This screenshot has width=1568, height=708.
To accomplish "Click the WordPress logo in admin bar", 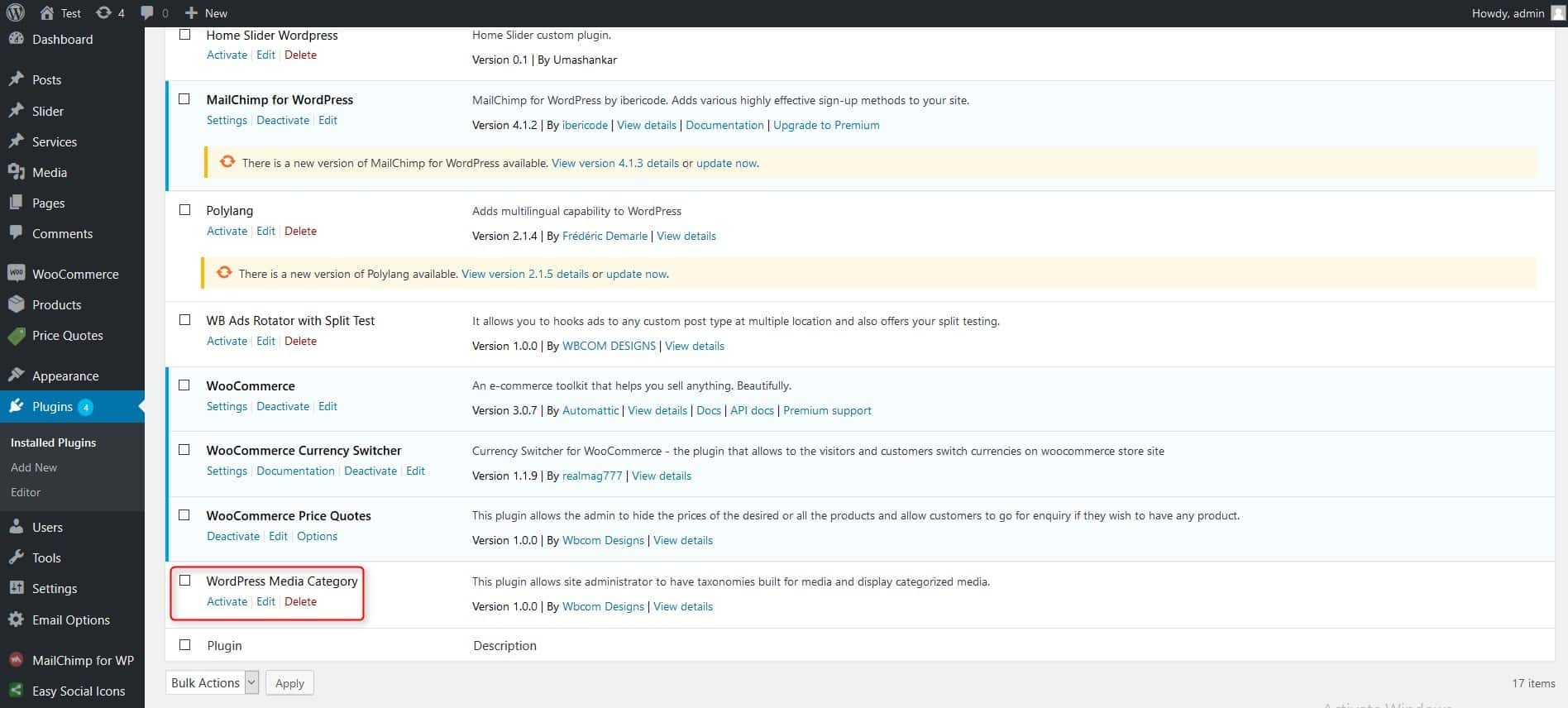I will tap(15, 12).
